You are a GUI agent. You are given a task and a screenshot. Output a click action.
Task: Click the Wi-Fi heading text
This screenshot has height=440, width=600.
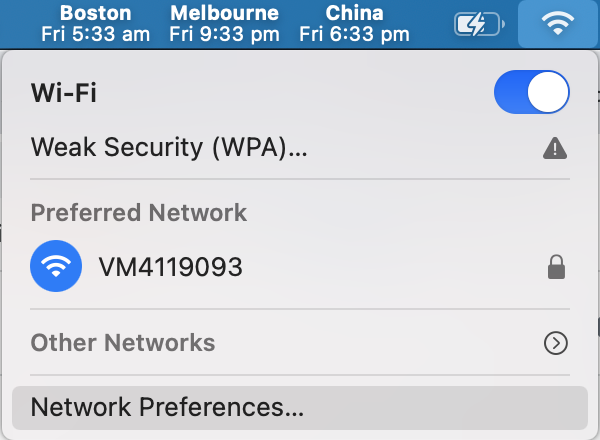pyautogui.click(x=64, y=93)
